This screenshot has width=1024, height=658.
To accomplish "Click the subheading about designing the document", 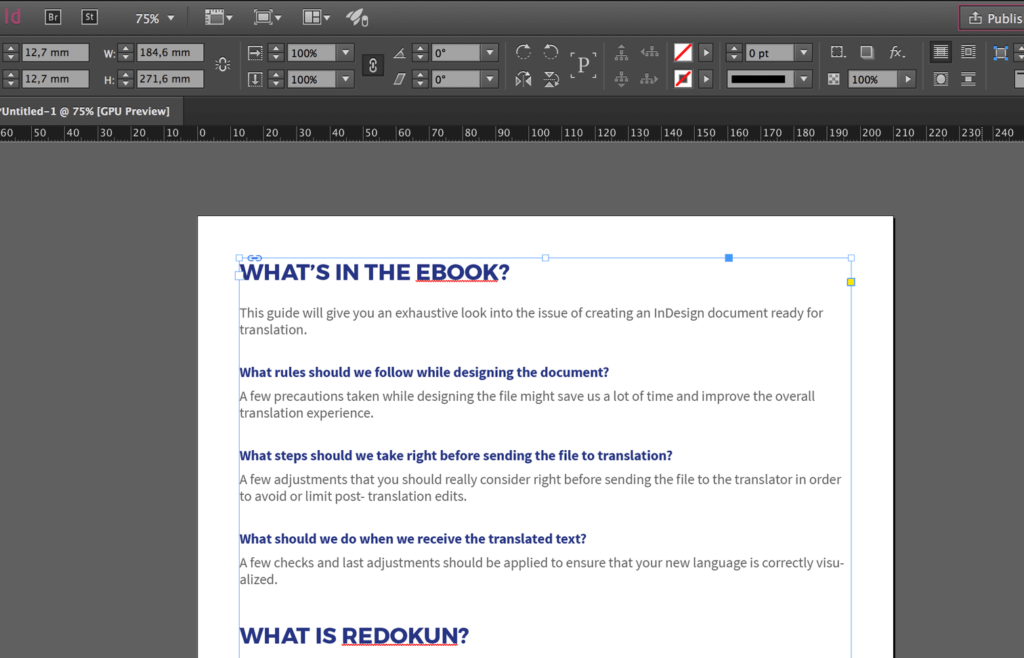I will (424, 372).
